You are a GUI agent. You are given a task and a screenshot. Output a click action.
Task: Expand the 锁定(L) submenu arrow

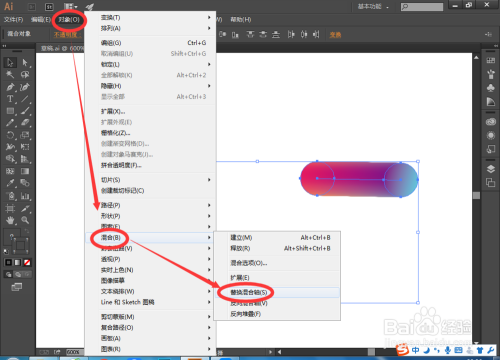(x=209, y=64)
